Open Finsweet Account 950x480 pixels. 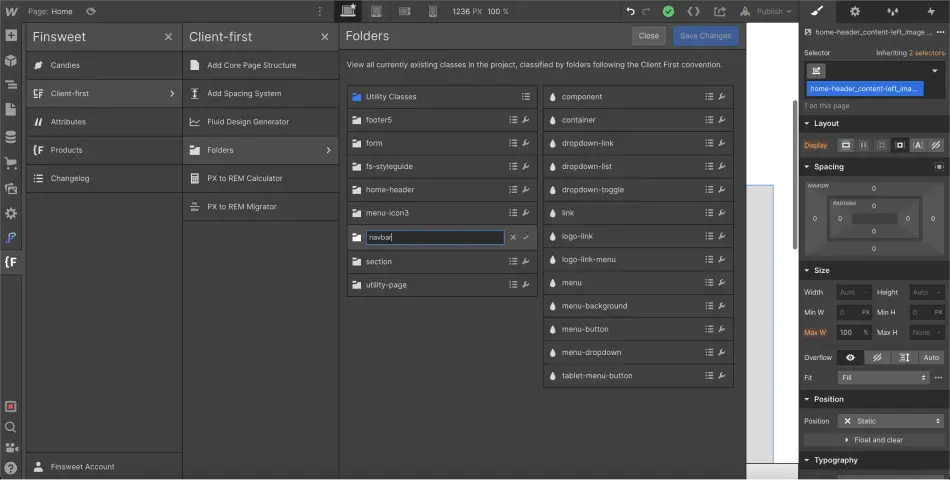coord(104,467)
